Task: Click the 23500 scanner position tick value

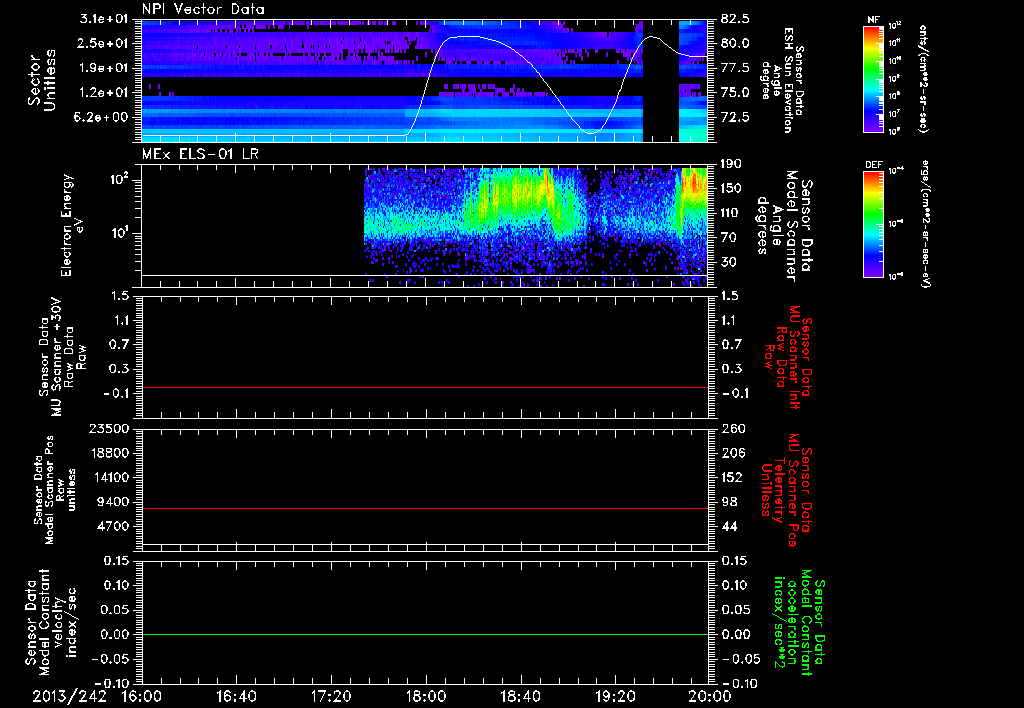Action: pyautogui.click(x=110, y=428)
